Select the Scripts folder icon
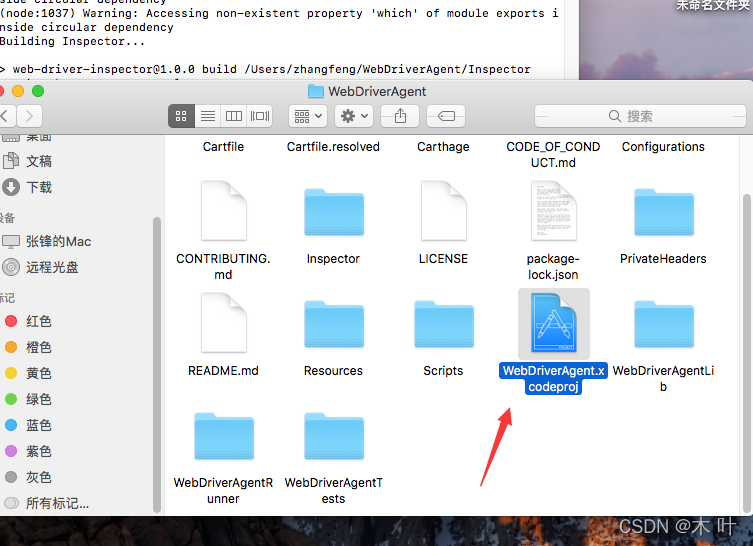 pyautogui.click(x=444, y=324)
